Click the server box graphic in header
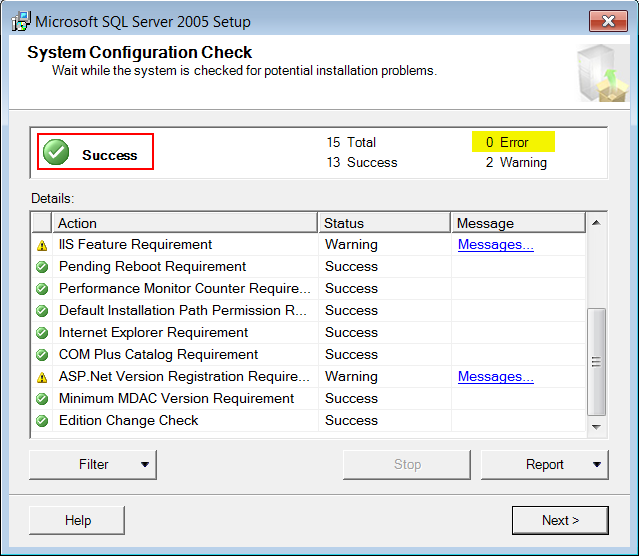 pyautogui.click(x=603, y=73)
